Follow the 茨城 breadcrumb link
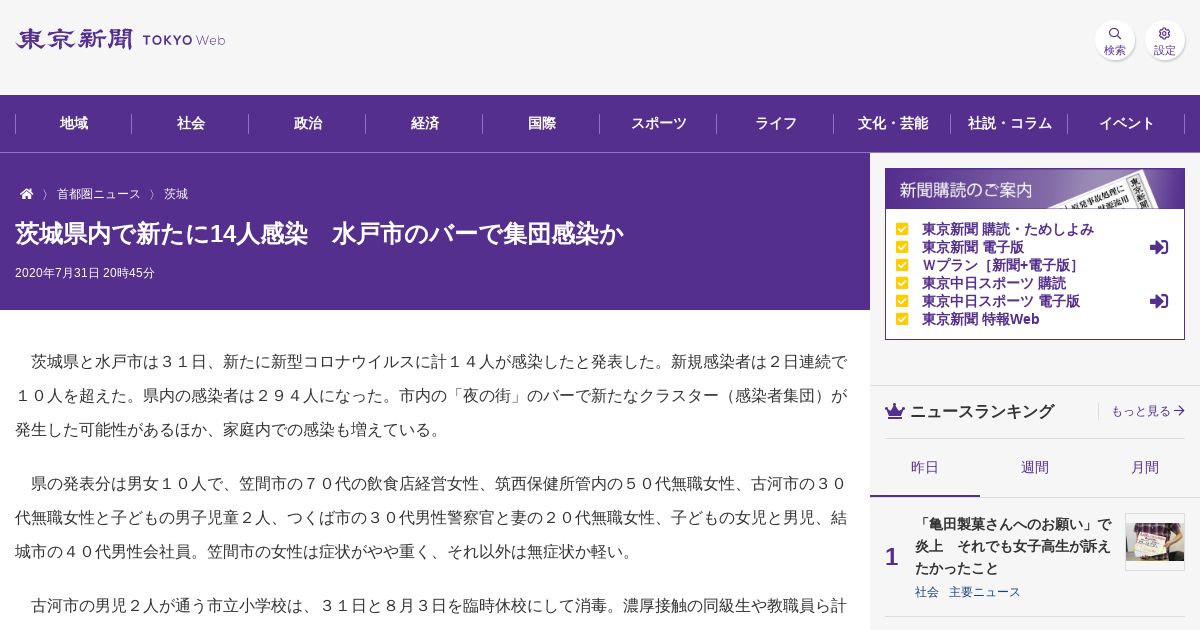The image size is (1200, 630). click(x=176, y=194)
